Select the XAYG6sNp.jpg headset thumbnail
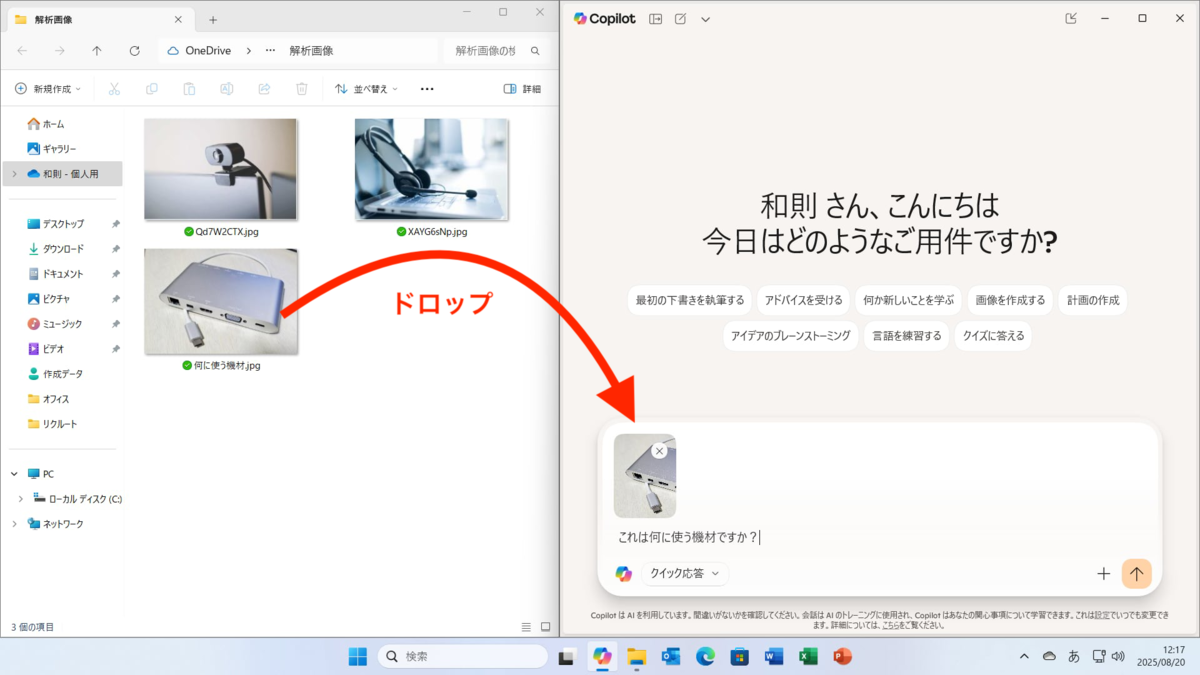 click(432, 169)
